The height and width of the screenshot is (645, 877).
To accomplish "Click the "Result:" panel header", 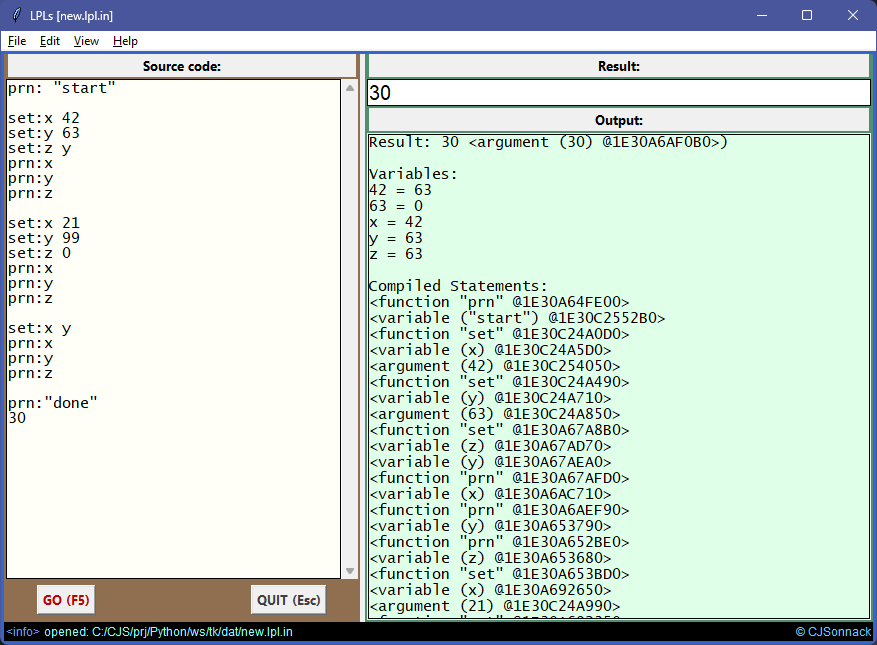I will point(618,66).
